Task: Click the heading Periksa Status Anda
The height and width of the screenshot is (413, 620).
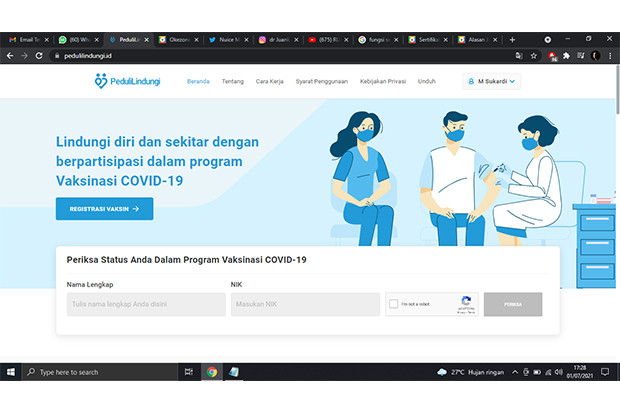Action: [186, 260]
